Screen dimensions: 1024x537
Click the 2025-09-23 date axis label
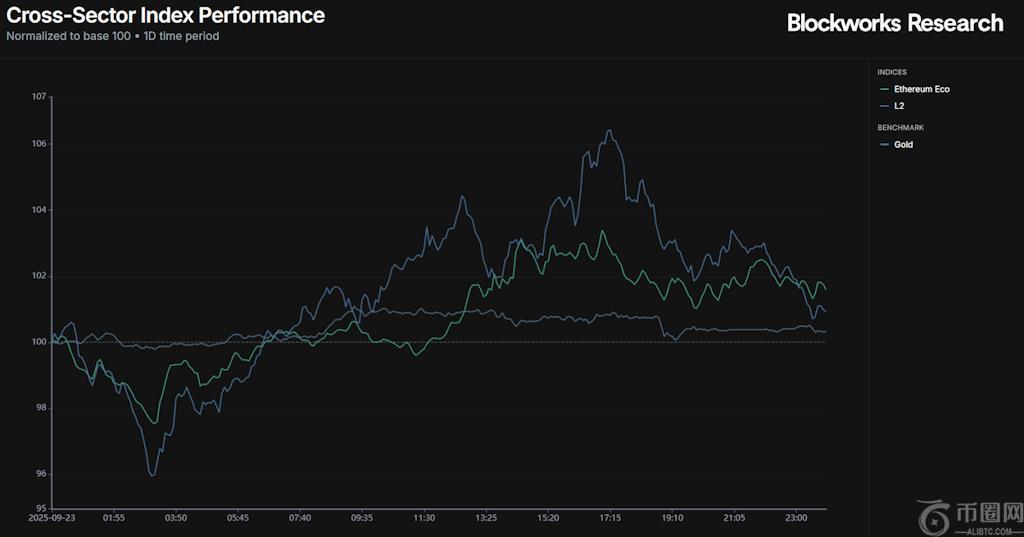click(52, 518)
